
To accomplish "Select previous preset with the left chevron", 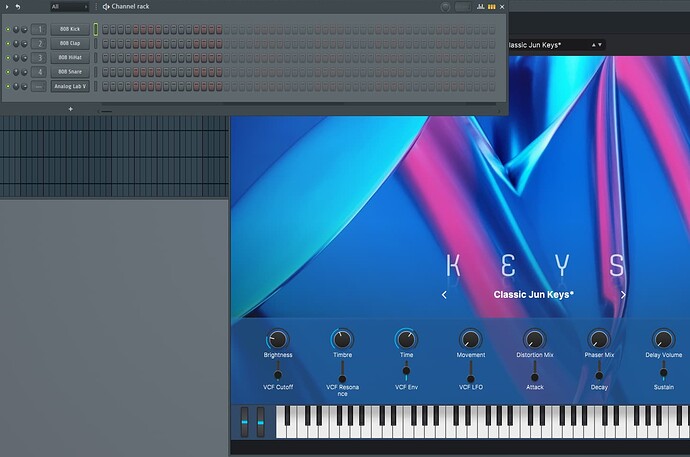I will (444, 295).
